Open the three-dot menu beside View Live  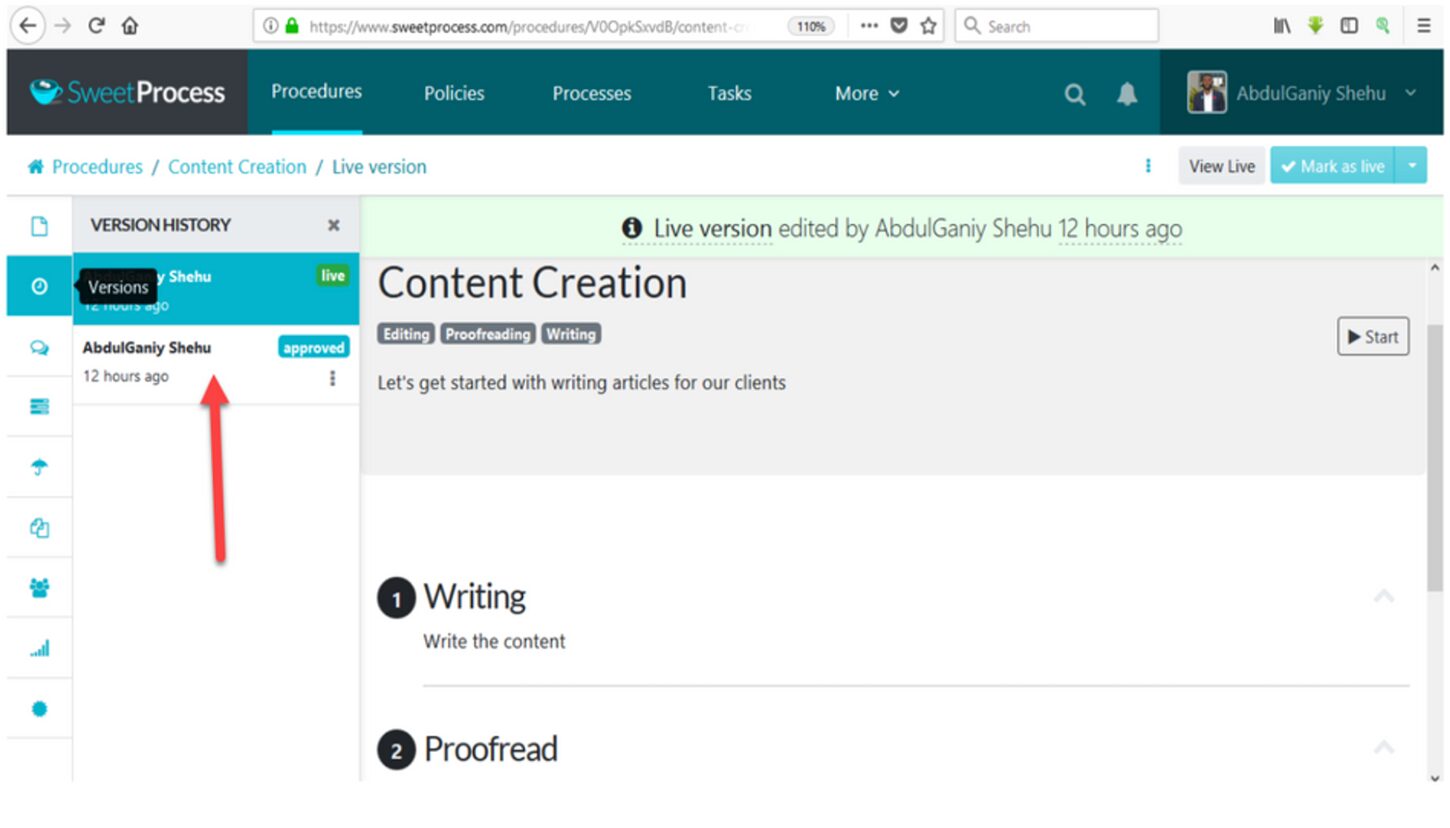pos(1148,166)
